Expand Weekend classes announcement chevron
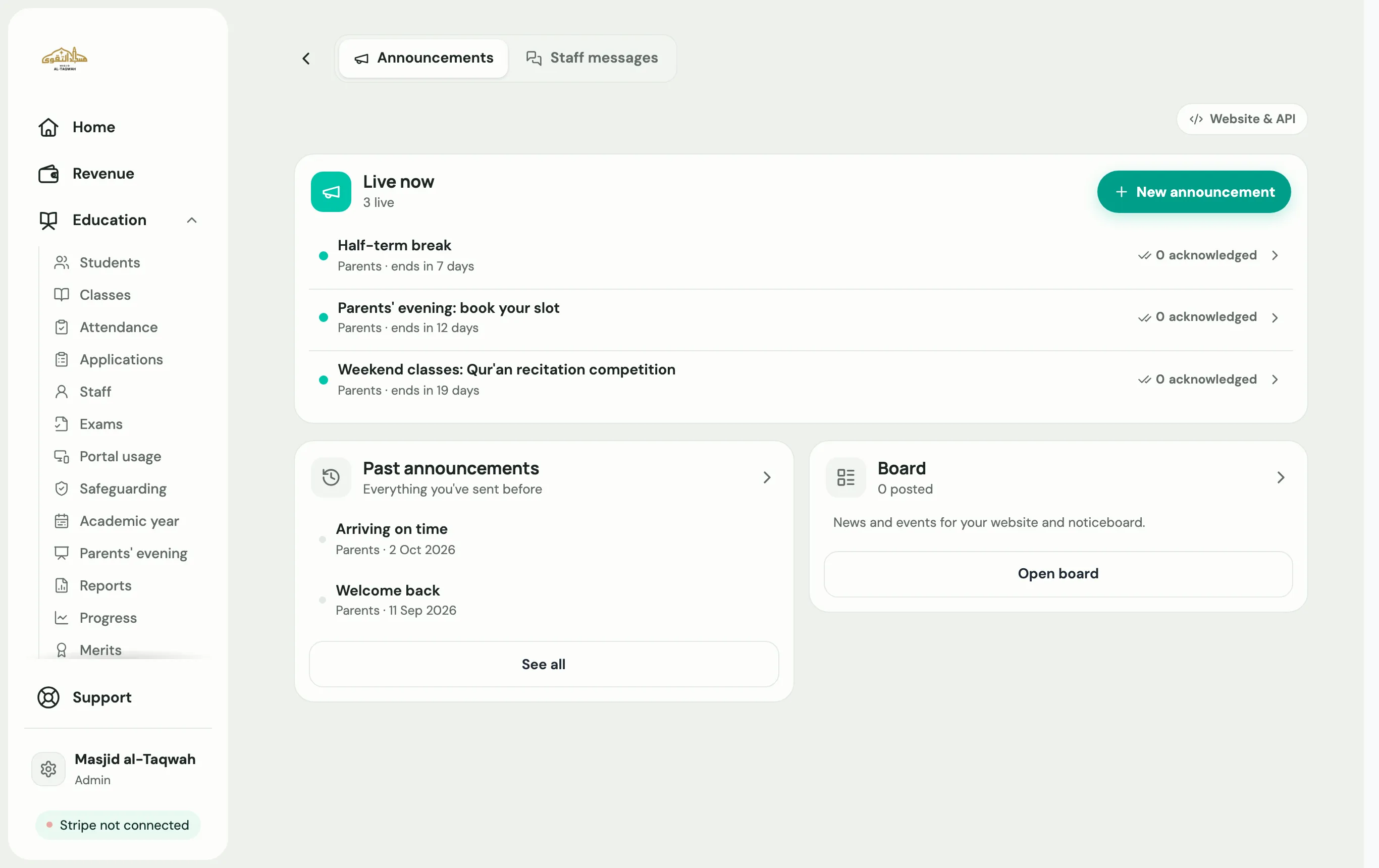The width and height of the screenshot is (1379, 868). (x=1275, y=379)
